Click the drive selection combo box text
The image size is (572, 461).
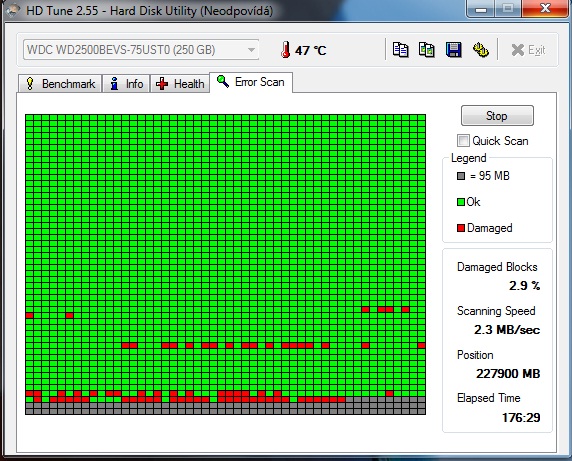click(x=121, y=50)
